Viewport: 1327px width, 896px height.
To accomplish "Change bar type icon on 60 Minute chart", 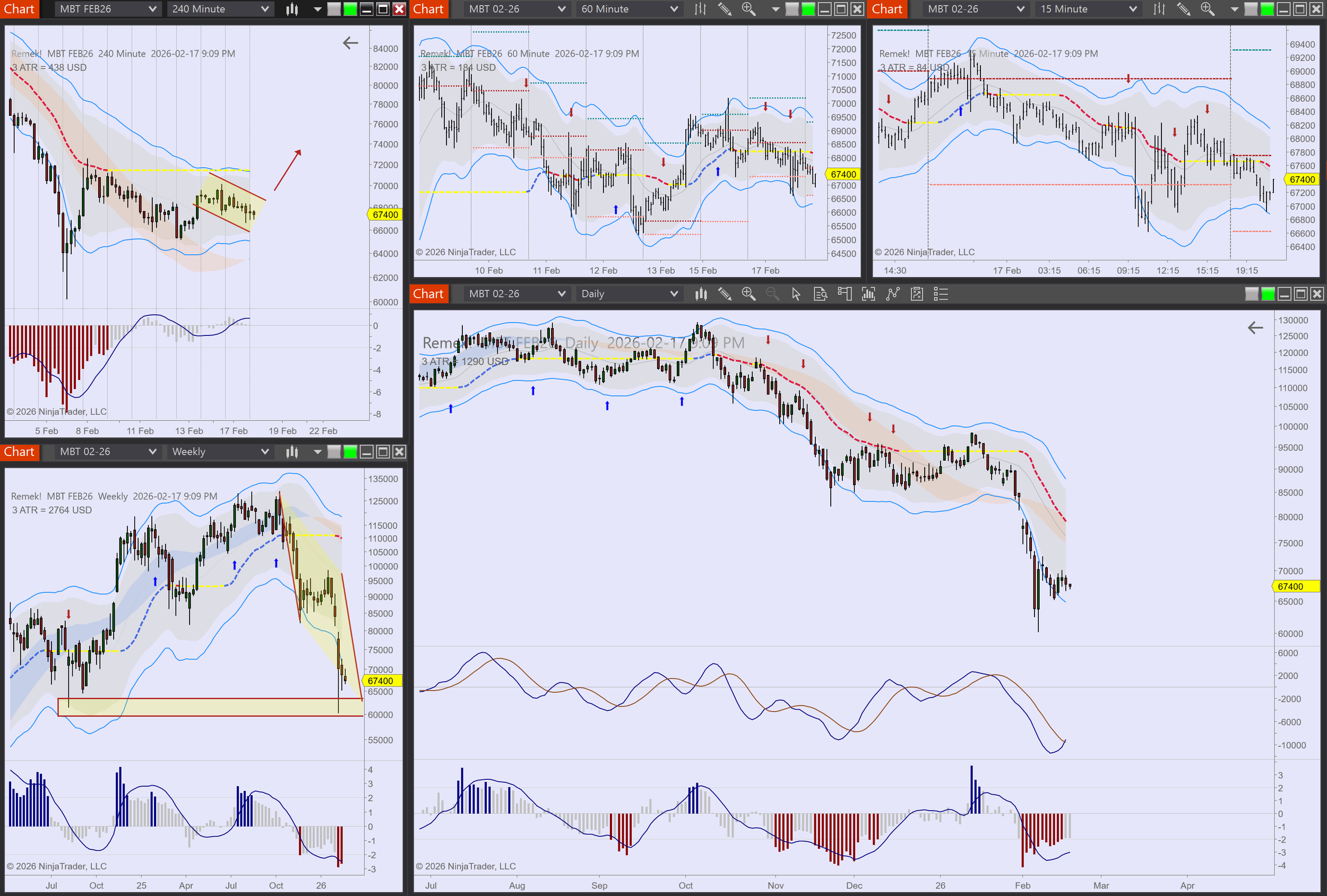I will pos(700,9).
